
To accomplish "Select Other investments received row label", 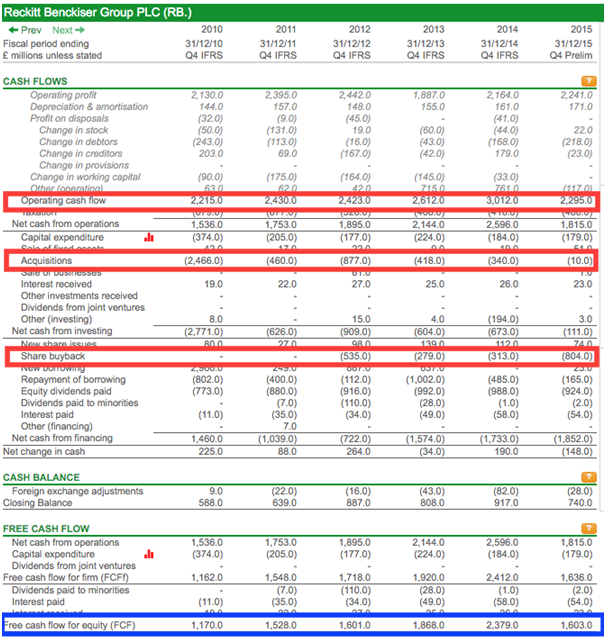I will tap(79, 296).
